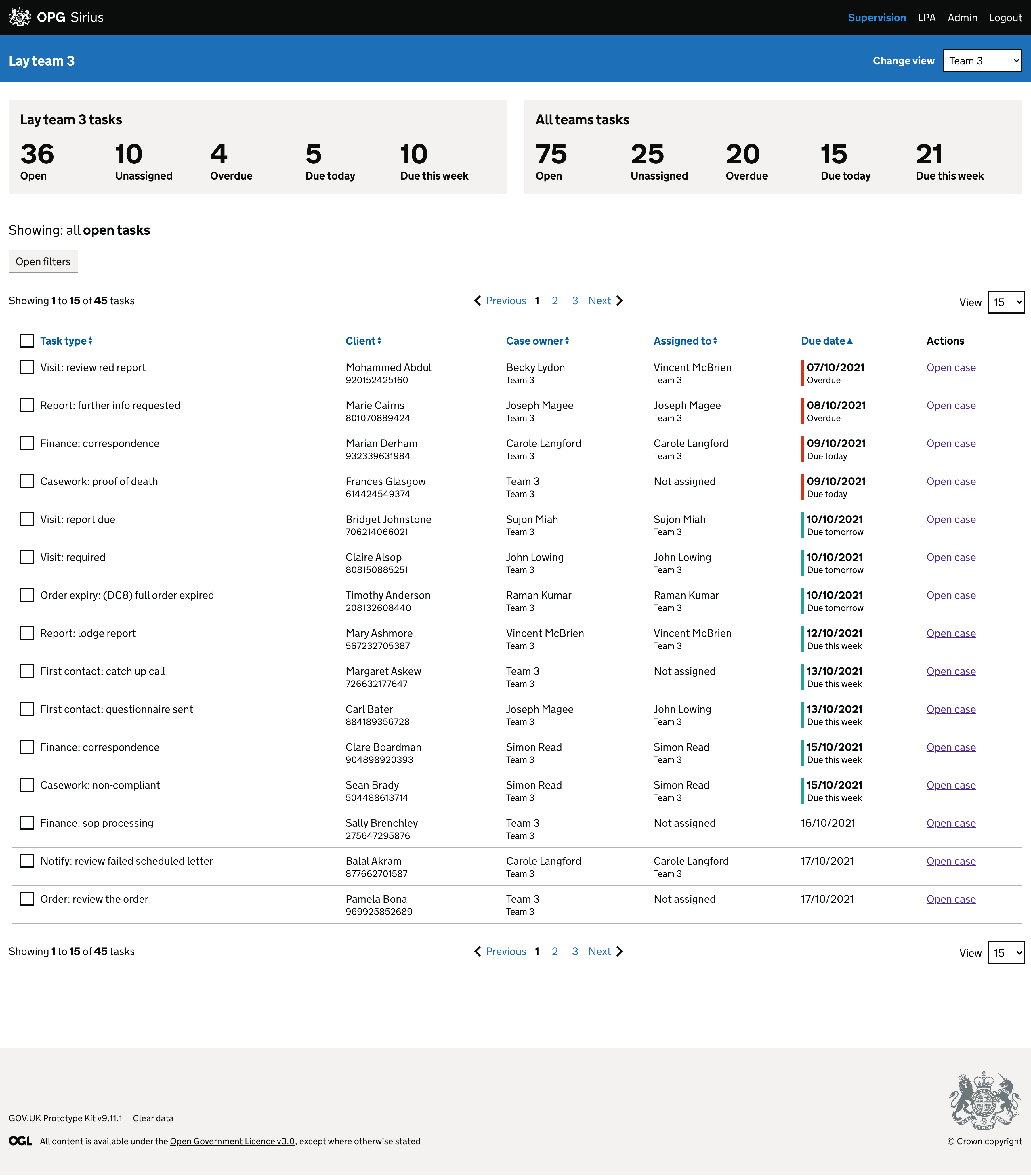Screen dimensions: 1031x1176
Task: Click the Due date ascending arrow
Action: pos(850,341)
